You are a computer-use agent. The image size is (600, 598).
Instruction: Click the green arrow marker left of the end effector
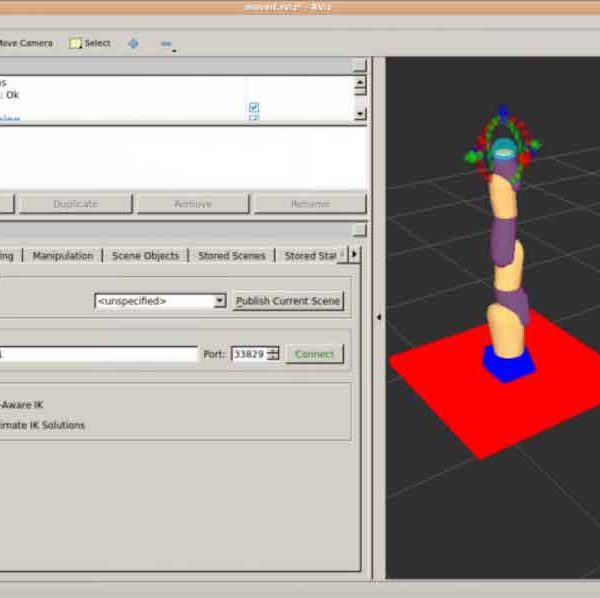[472, 156]
